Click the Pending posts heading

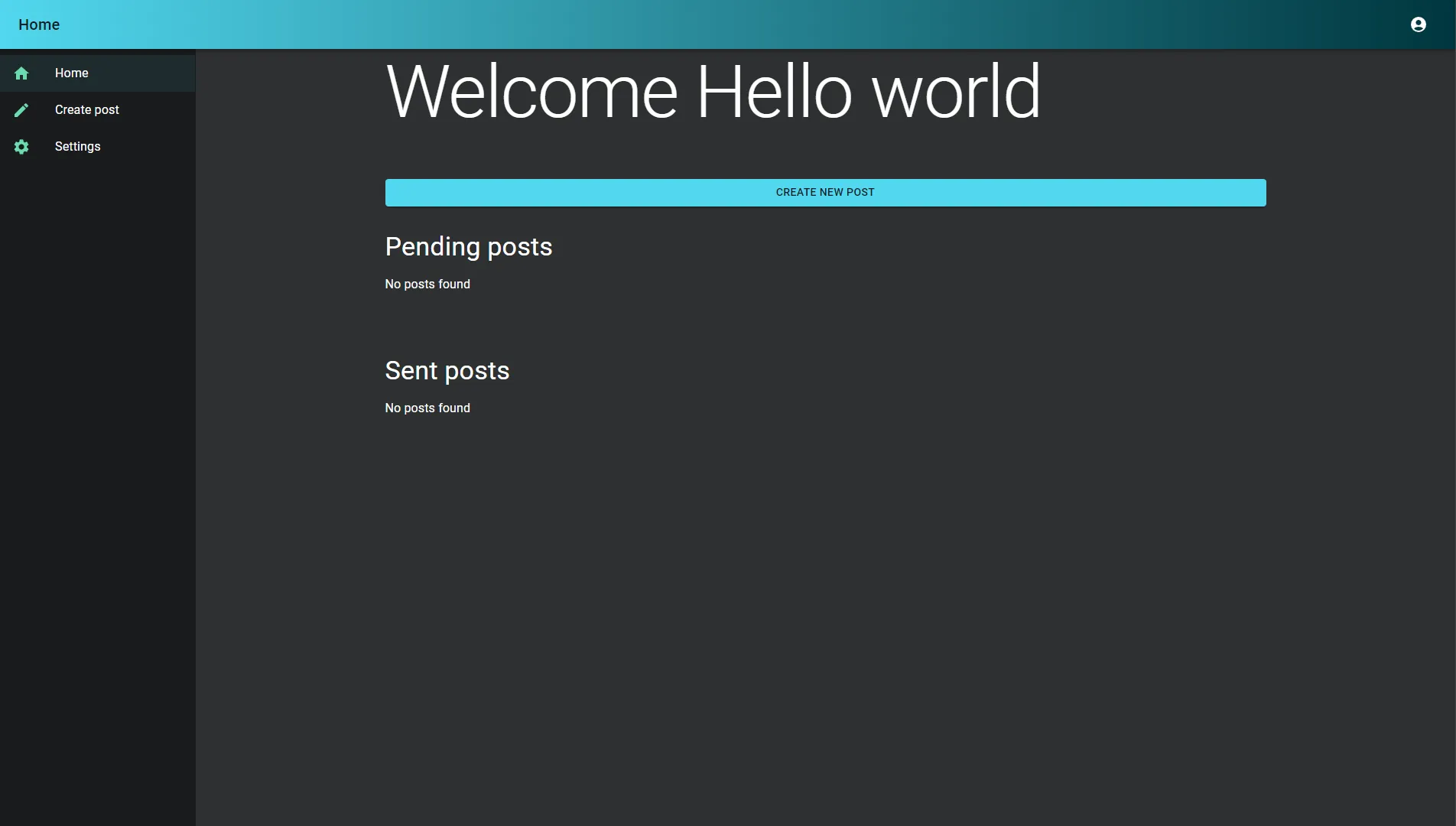(468, 247)
